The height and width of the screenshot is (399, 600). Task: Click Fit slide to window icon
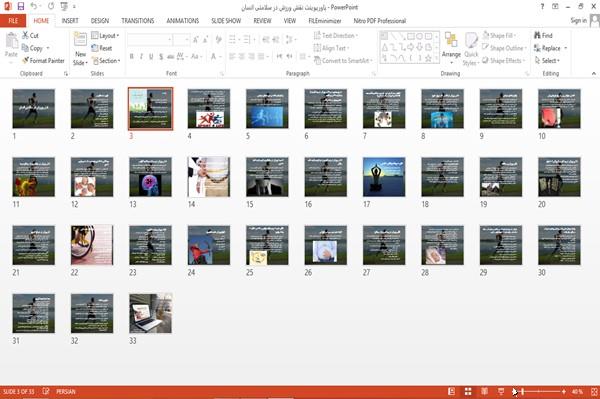594,391
